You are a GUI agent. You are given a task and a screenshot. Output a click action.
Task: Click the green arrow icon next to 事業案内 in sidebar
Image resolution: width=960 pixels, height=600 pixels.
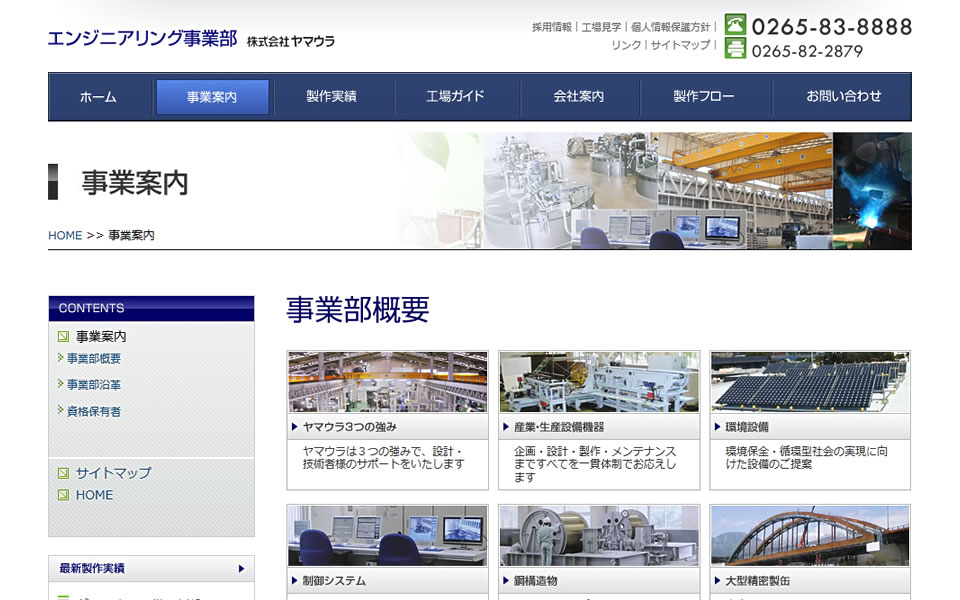[63, 337]
